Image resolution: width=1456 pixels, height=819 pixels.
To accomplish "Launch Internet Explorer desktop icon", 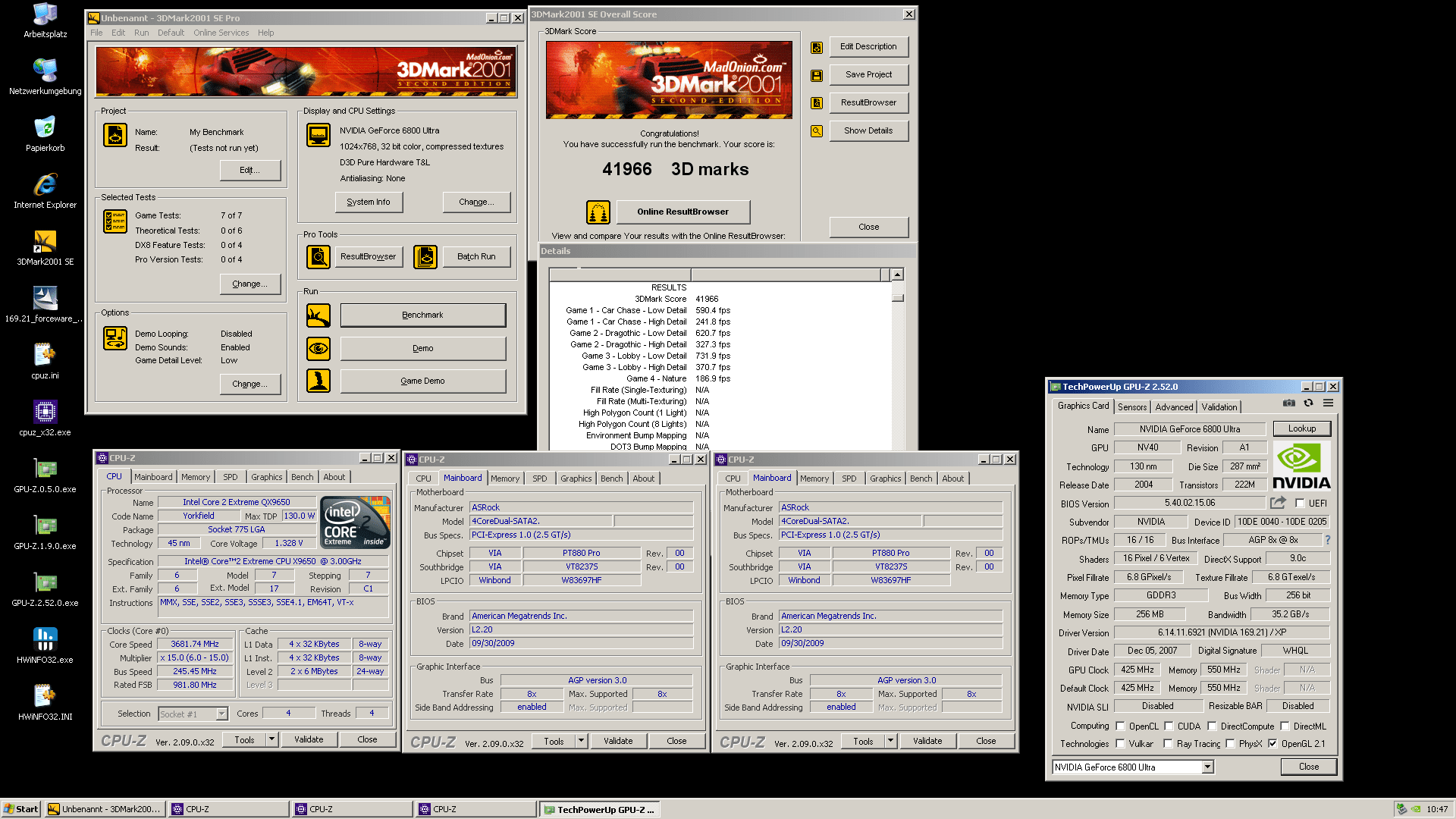I will click(45, 191).
